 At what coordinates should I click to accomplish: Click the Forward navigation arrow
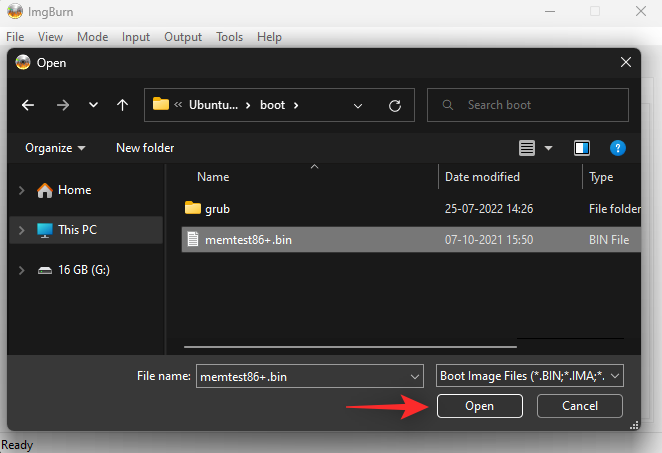click(x=63, y=105)
